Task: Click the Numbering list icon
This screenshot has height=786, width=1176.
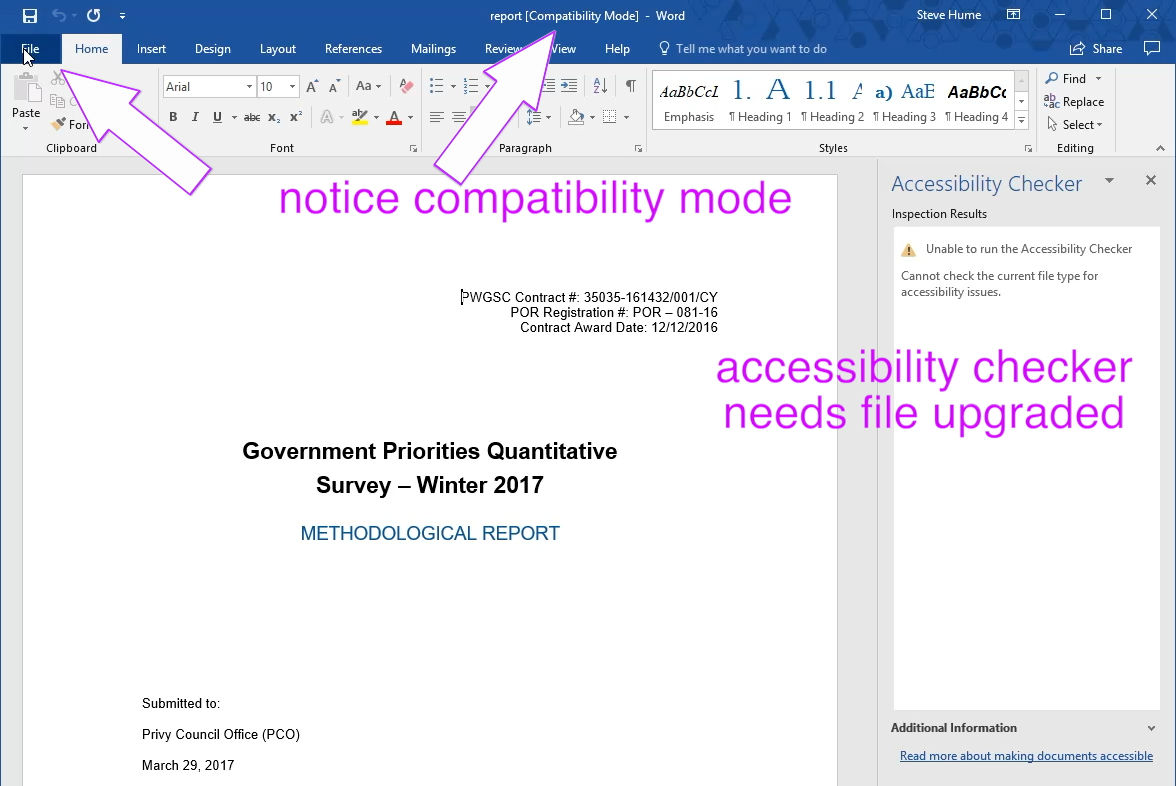Action: (471, 87)
